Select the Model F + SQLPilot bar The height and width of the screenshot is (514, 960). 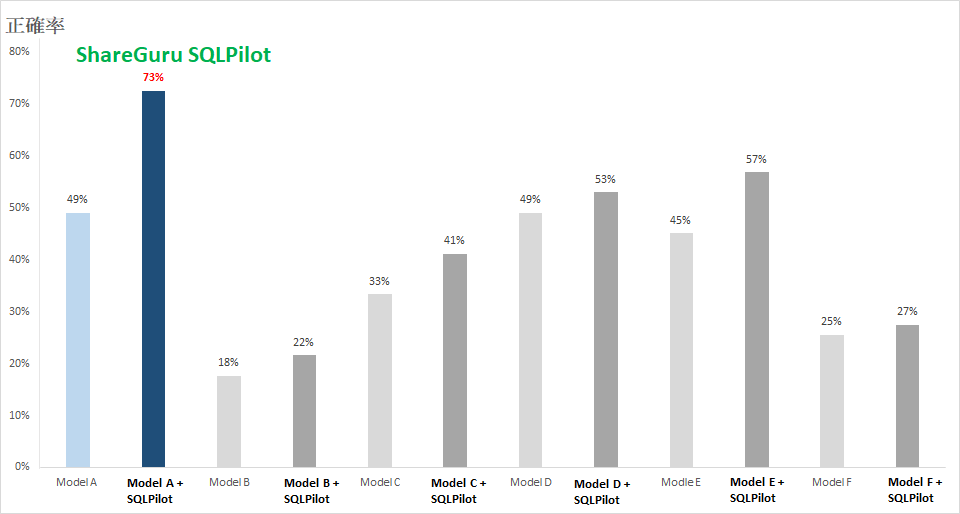pos(907,396)
